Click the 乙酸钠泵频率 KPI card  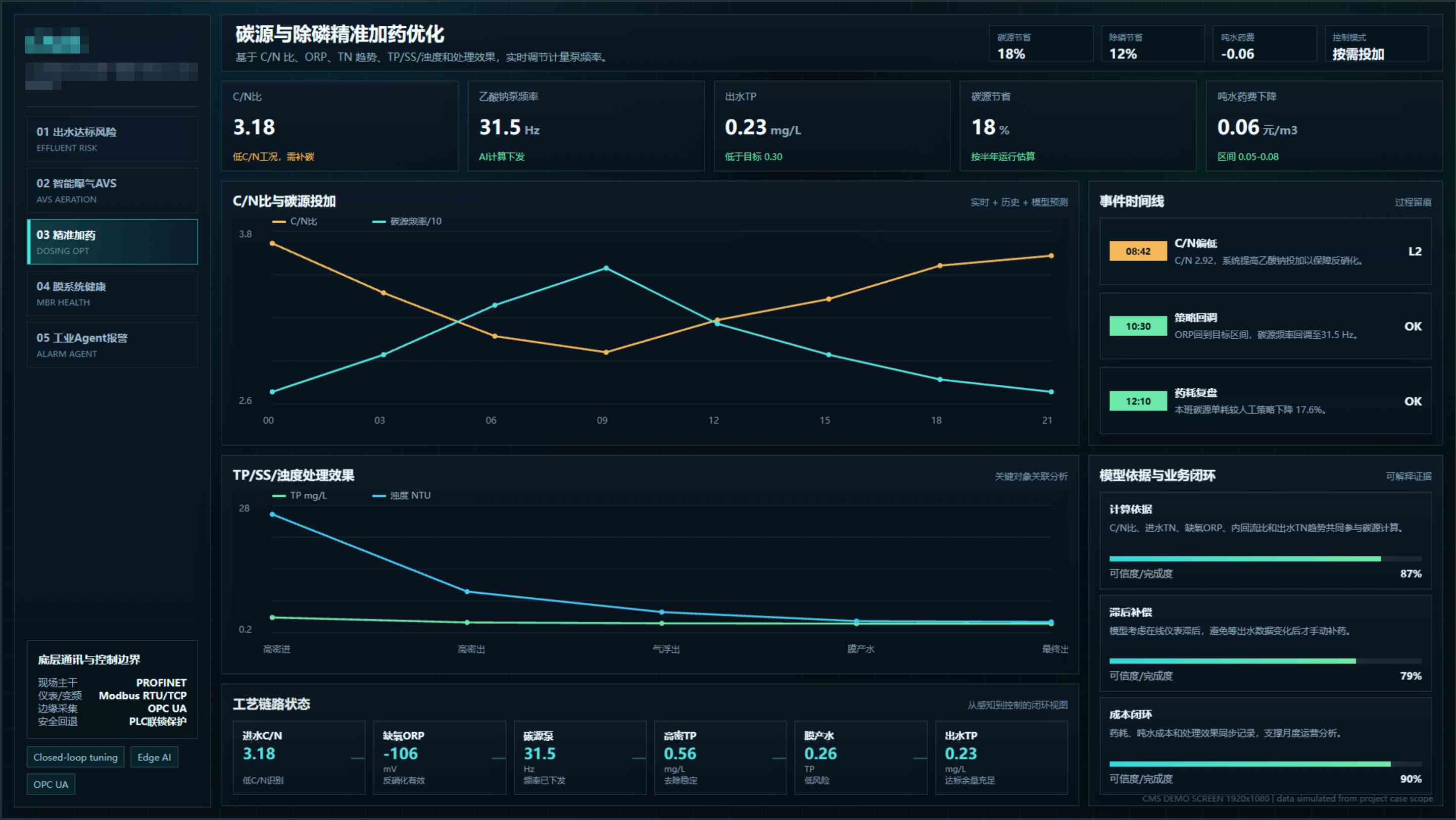click(586, 126)
